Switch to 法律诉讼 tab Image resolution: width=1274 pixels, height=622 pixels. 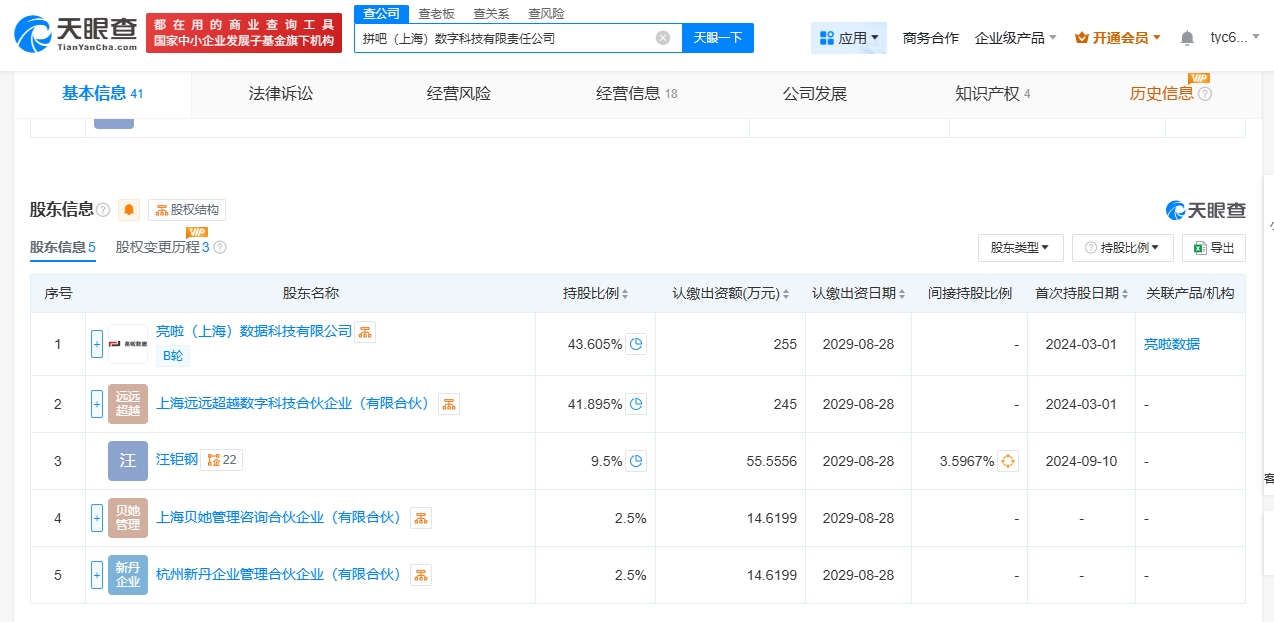[281, 94]
